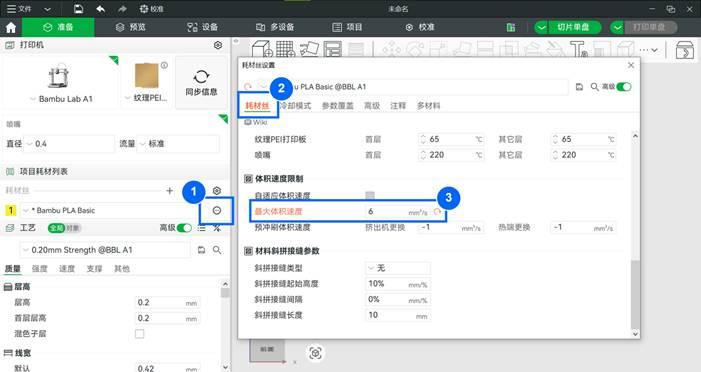Click the add cube icon in canvas toolbar
701x372 pixels.
click(262, 49)
